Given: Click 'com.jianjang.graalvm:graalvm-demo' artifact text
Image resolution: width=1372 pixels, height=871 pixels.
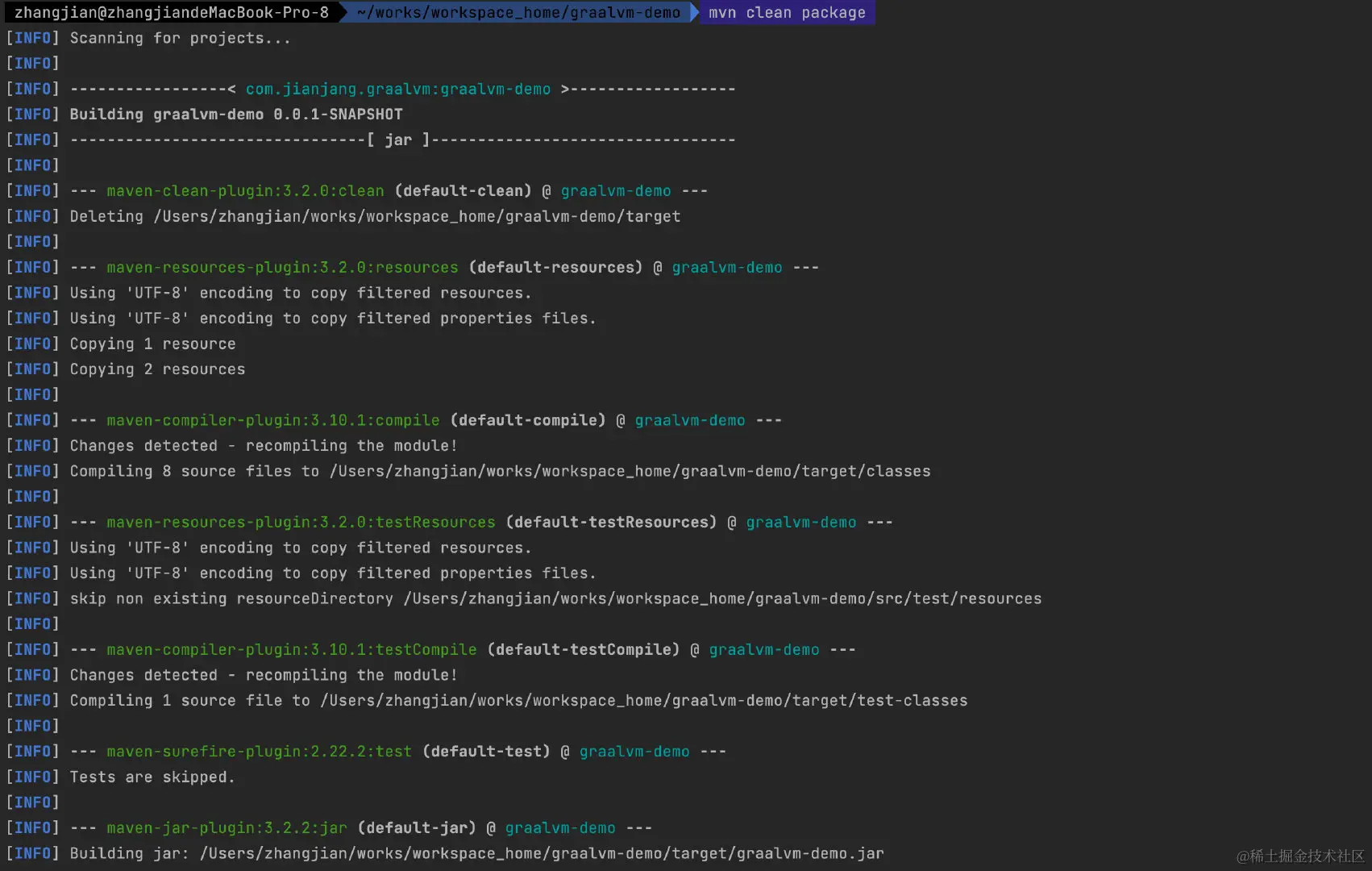Looking at the screenshot, I should tap(398, 89).
